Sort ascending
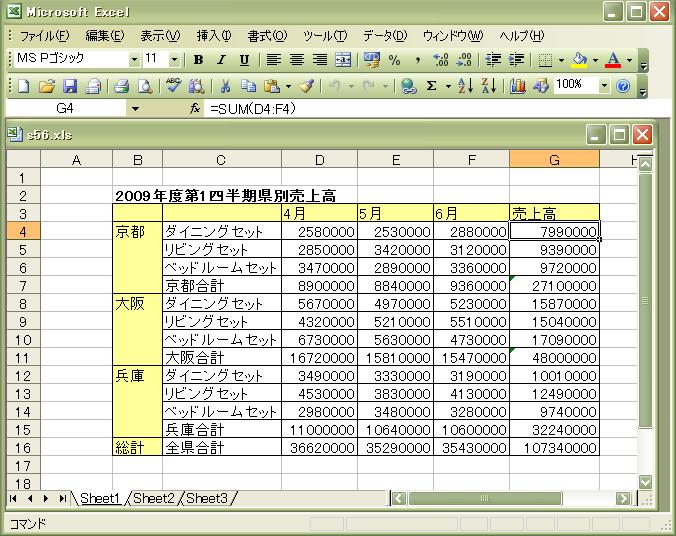This screenshot has width=676, height=536. [x=466, y=86]
